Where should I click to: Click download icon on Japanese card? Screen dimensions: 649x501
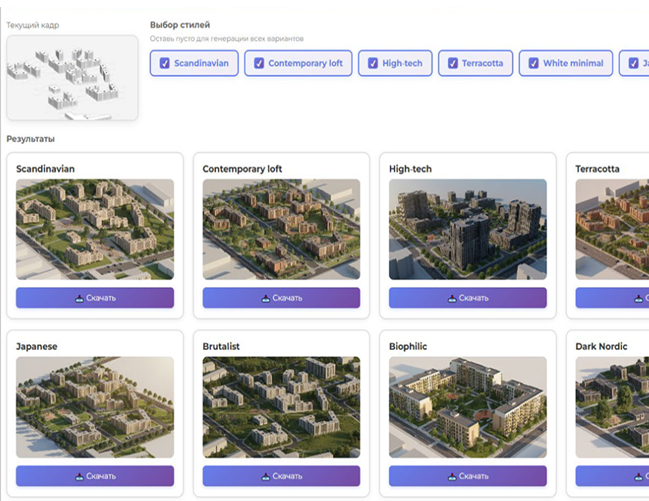point(79,476)
